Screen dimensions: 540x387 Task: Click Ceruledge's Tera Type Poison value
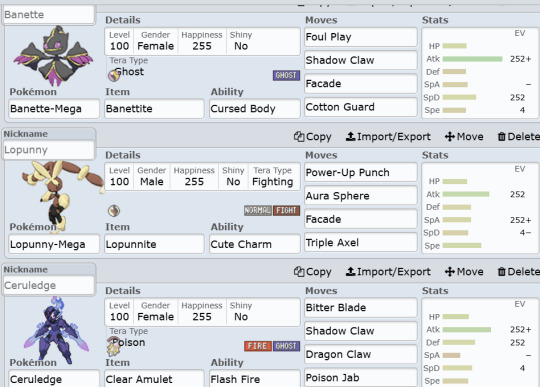click(129, 343)
